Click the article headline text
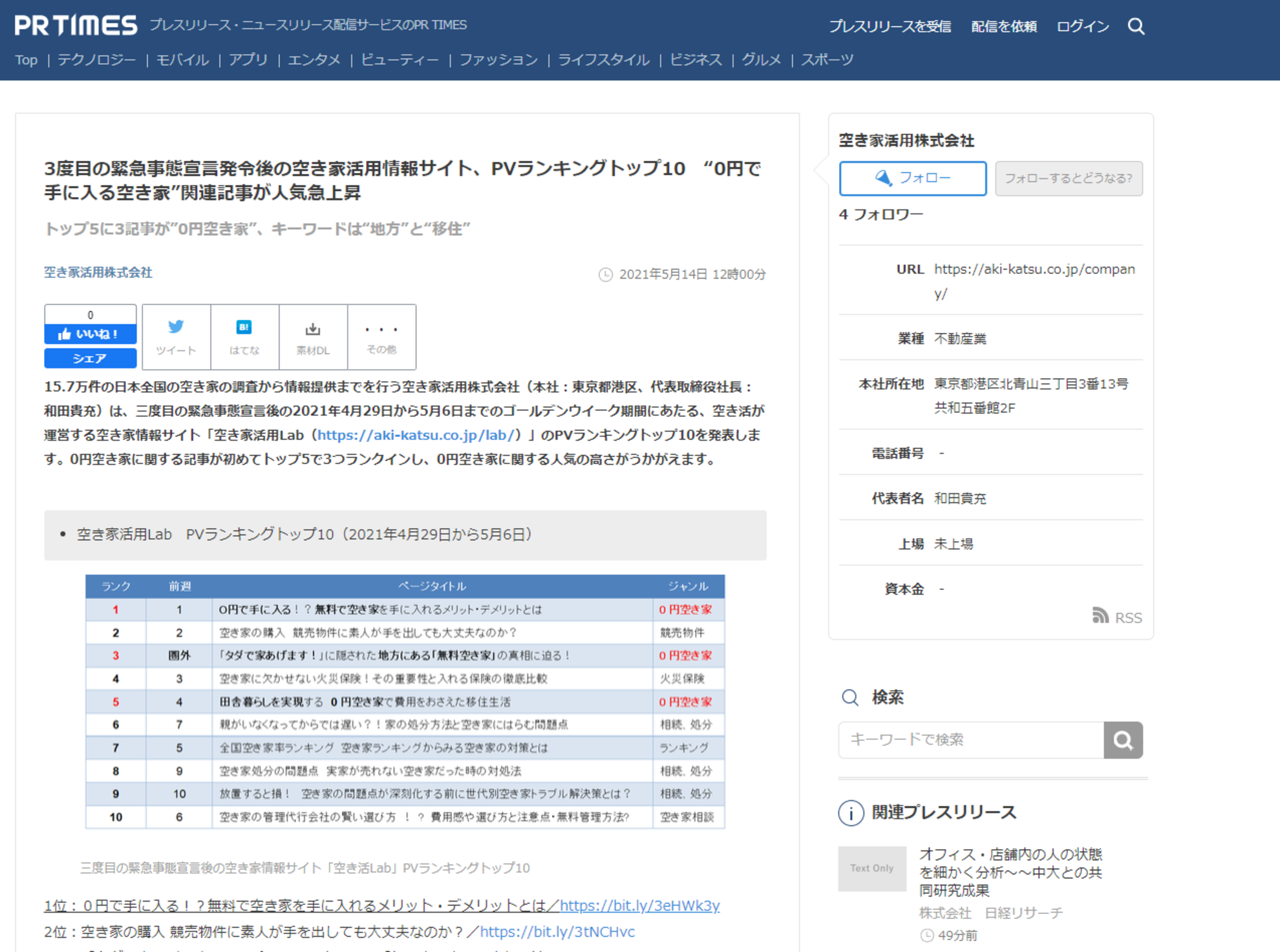 point(403,180)
